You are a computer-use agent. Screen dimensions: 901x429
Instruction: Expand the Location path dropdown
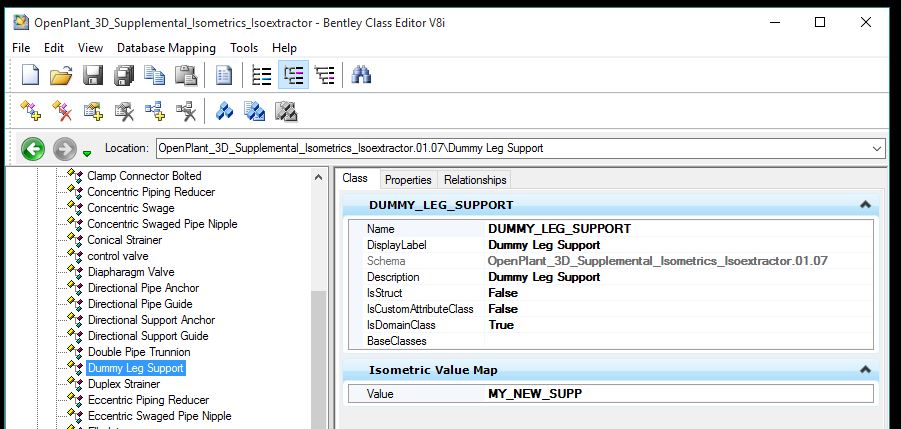[877, 148]
